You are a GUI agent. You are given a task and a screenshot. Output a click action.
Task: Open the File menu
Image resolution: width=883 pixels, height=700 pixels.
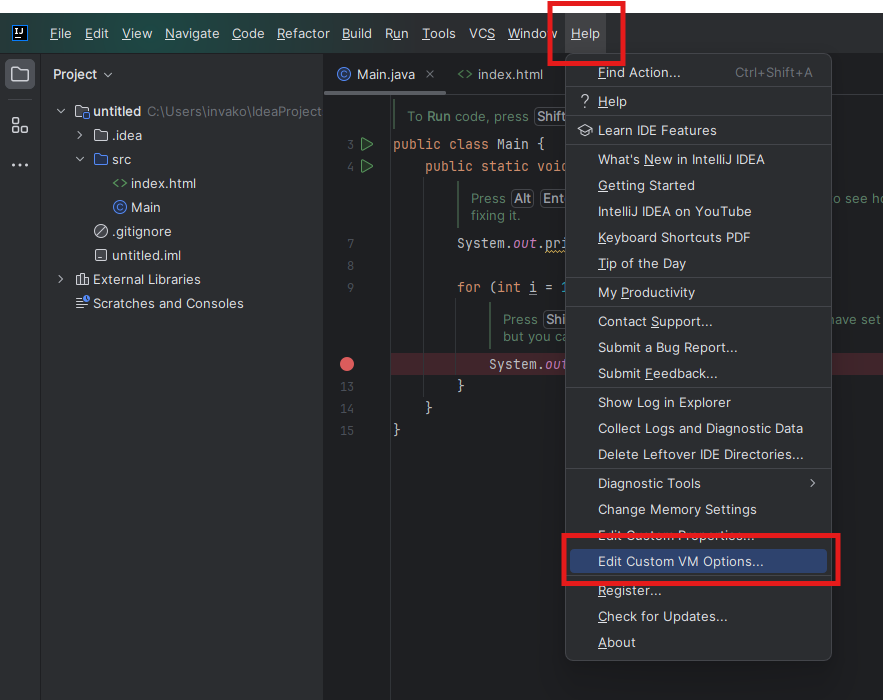click(x=60, y=33)
